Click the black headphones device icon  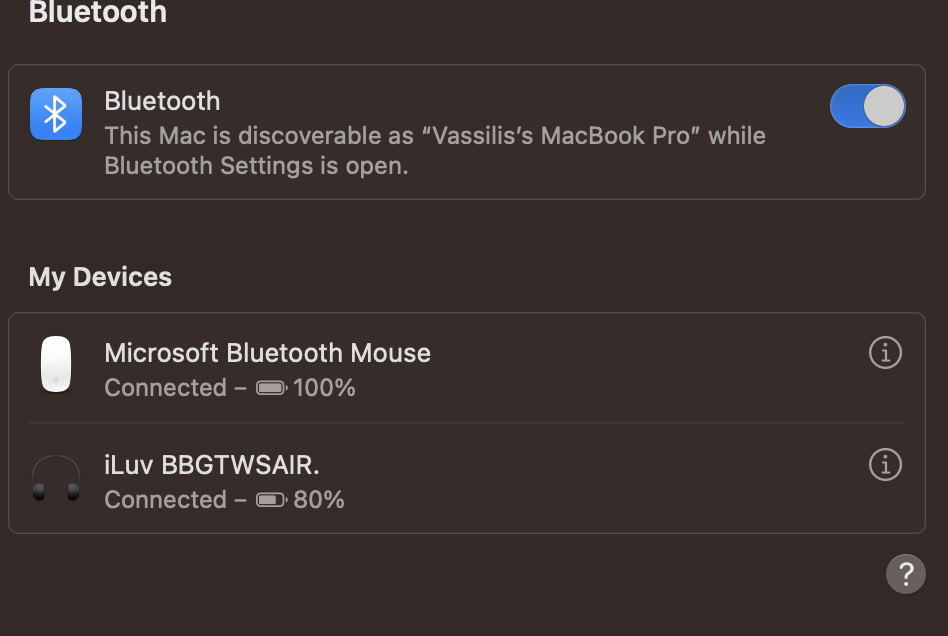[55, 479]
